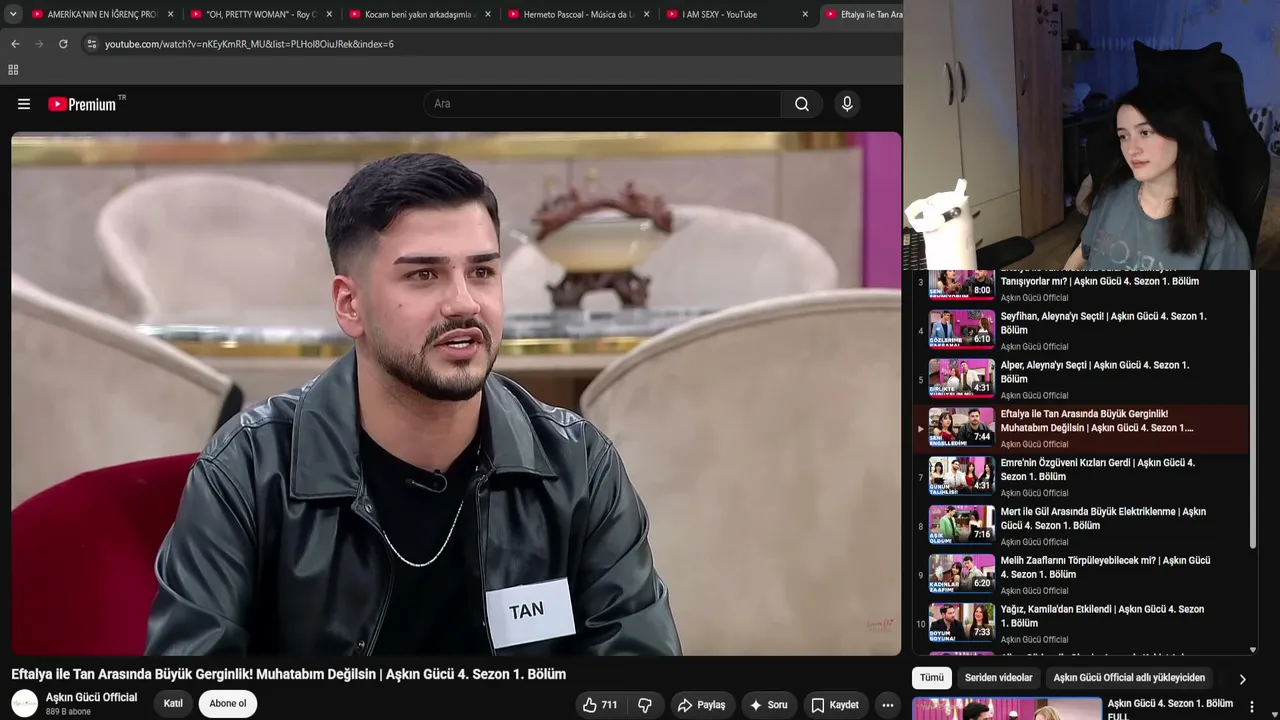This screenshot has width=1280, height=720.
Task: Go forward in browser history
Action: click(x=39, y=44)
